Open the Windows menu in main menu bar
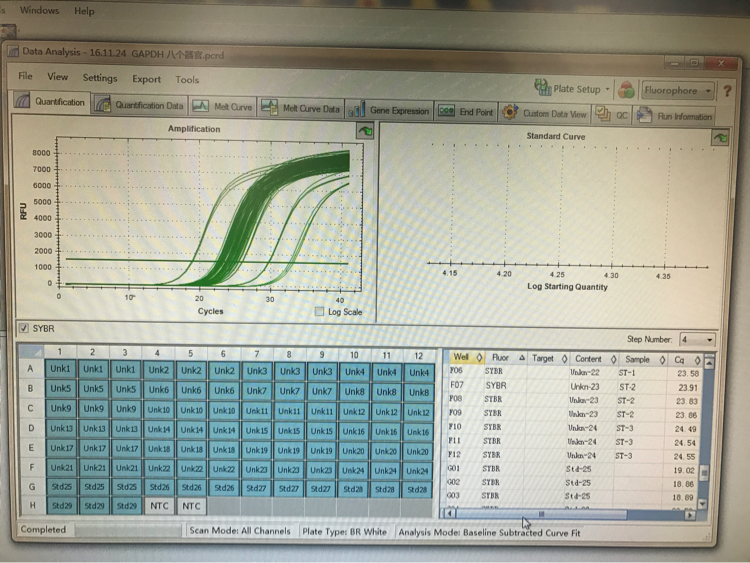This screenshot has width=750, height=563. tap(39, 10)
